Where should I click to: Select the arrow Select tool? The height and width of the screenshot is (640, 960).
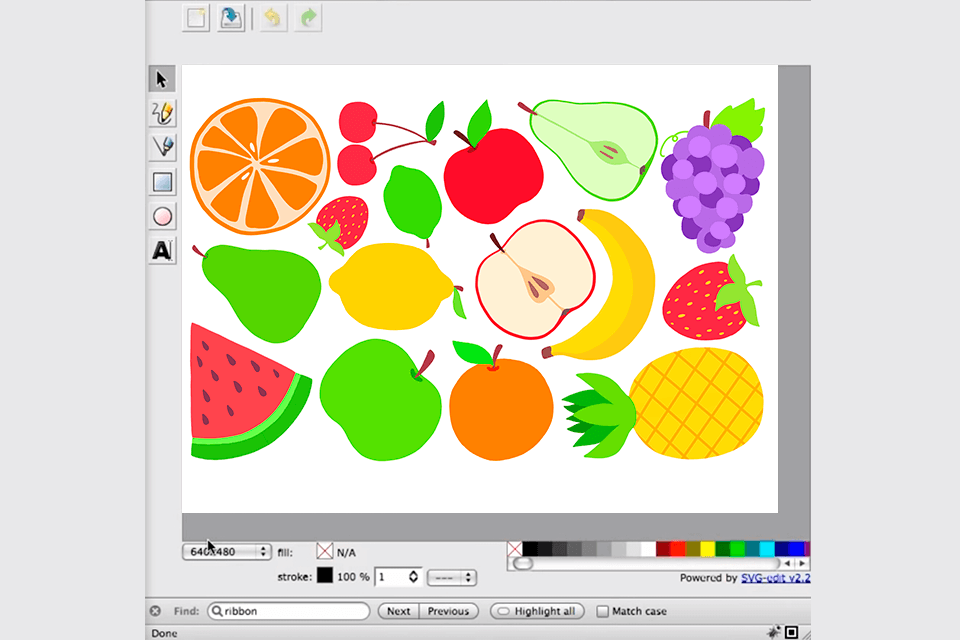tap(162, 79)
